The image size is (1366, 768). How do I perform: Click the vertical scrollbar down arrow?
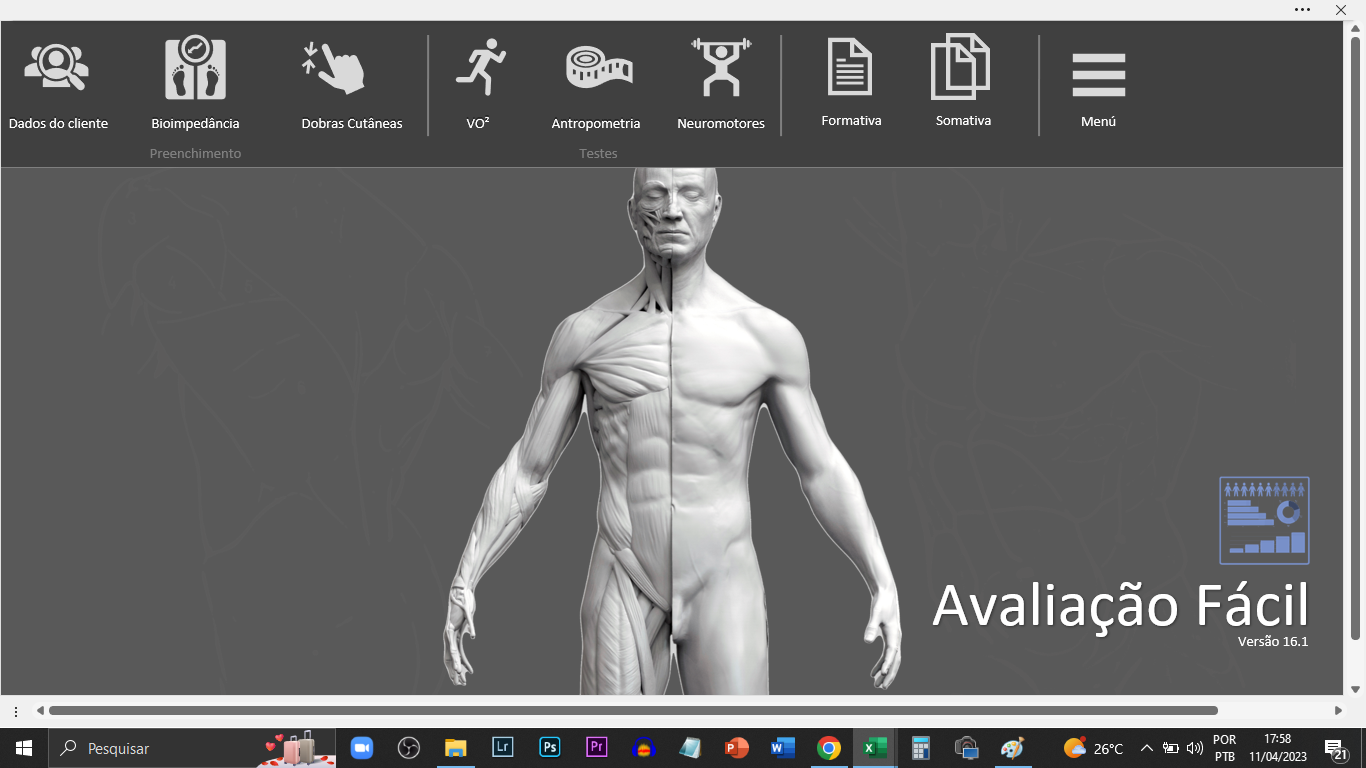1356,689
